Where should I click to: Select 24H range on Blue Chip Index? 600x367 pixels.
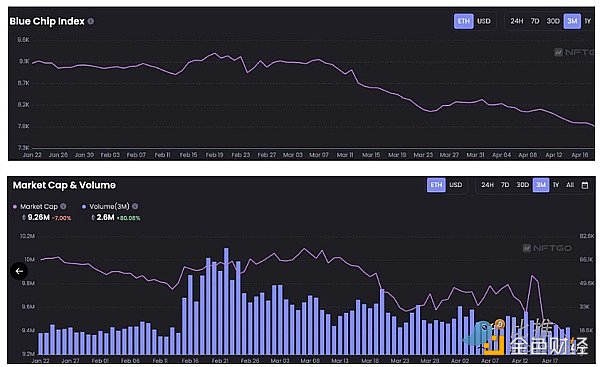tap(516, 21)
